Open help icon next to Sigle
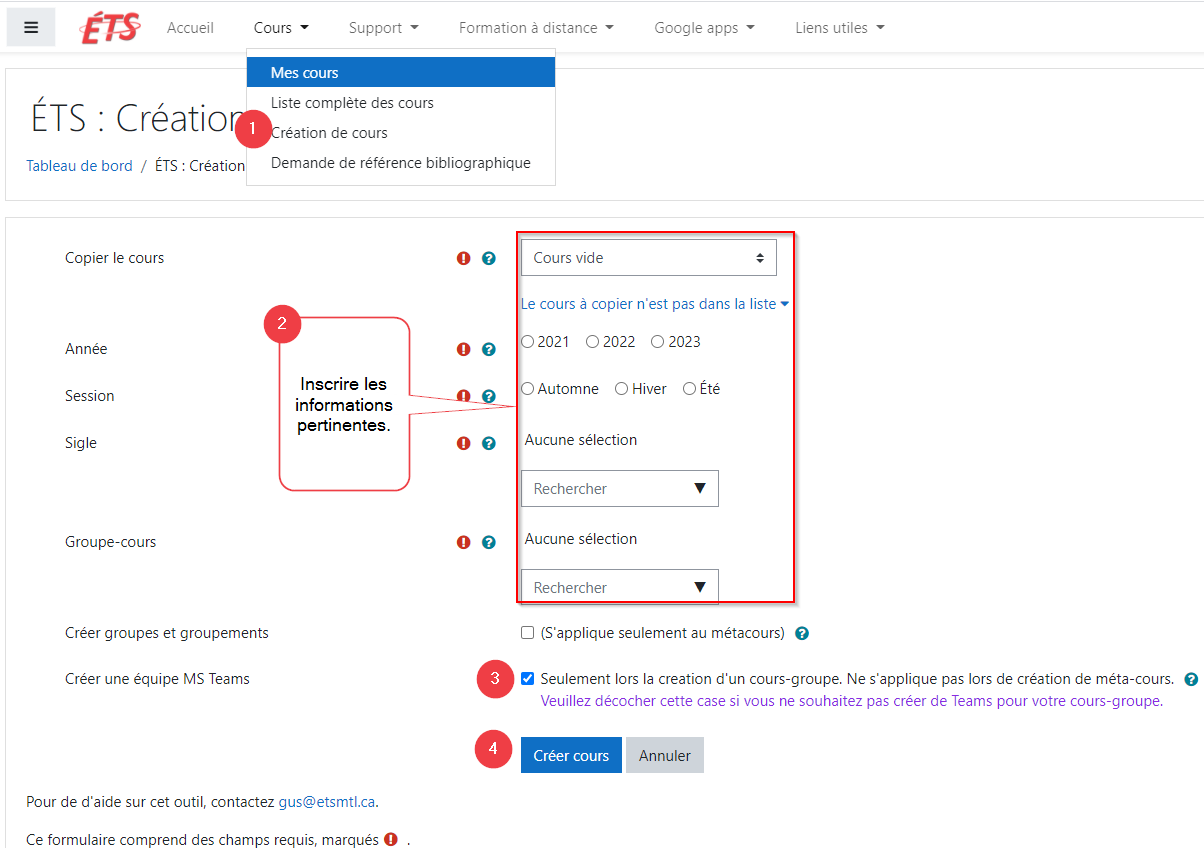Screen dimensions: 1204x848 489,443
